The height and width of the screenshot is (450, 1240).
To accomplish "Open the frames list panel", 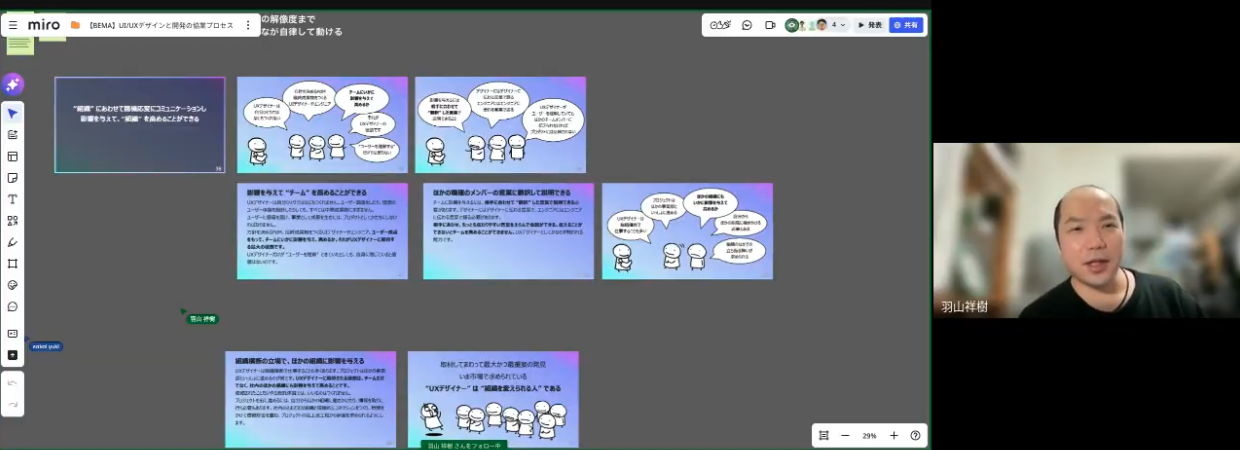I will click(x=824, y=436).
